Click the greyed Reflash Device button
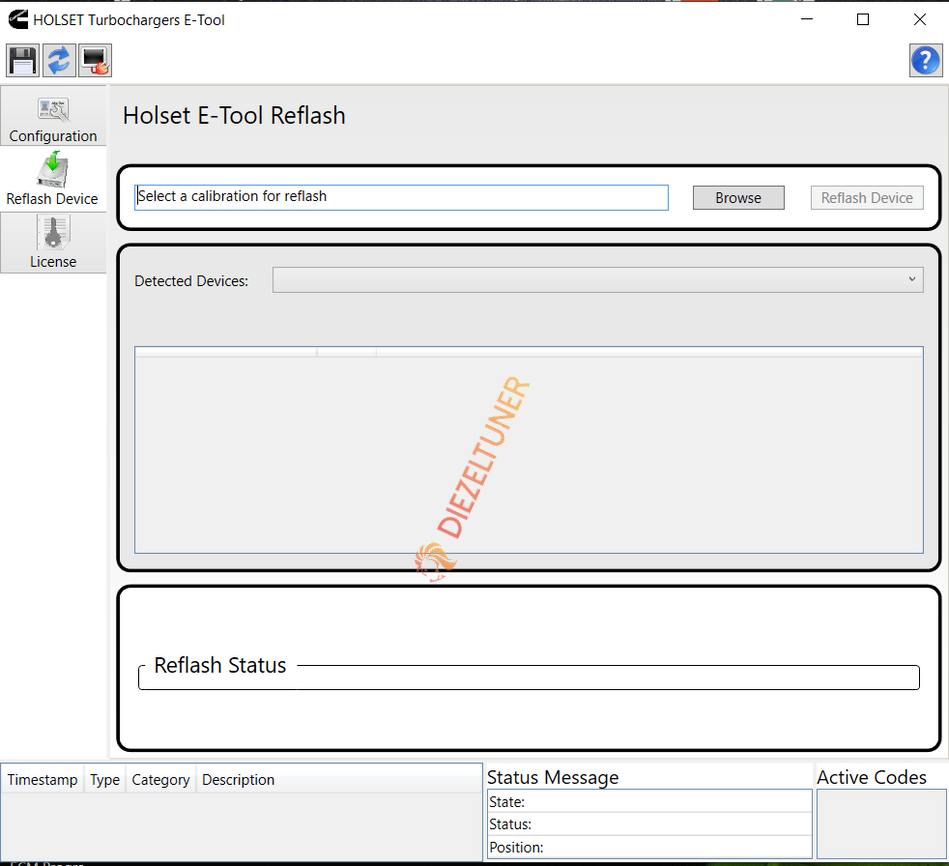Viewport: 949px width, 866px height. 867,198
